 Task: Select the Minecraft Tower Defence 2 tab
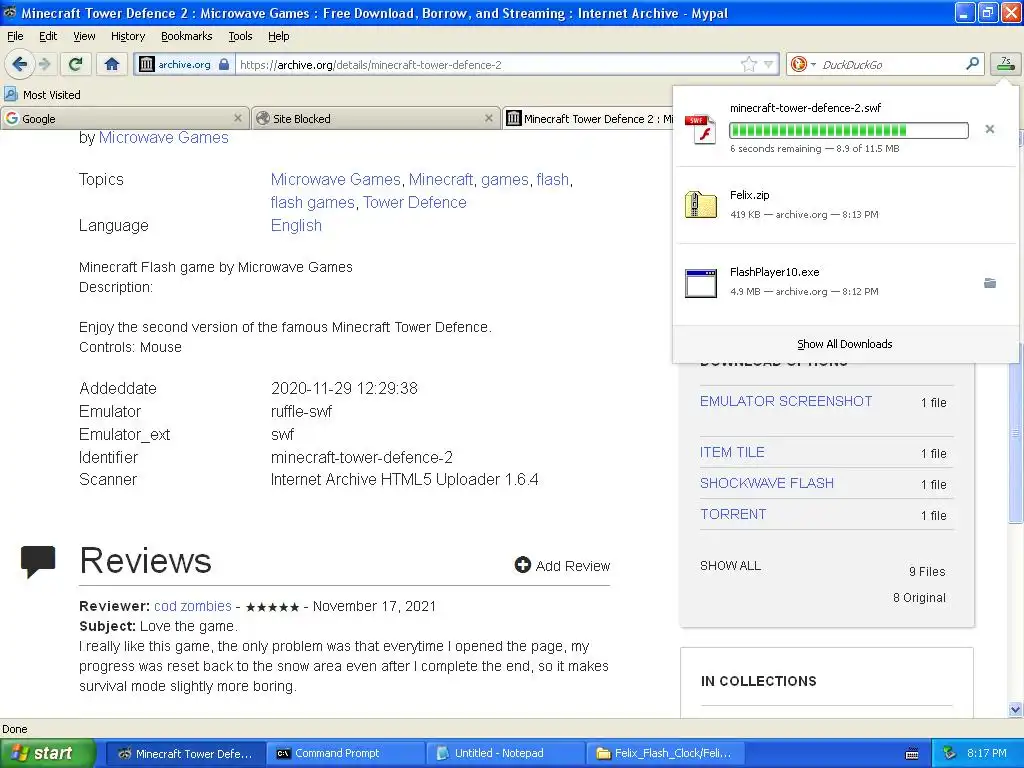point(588,118)
